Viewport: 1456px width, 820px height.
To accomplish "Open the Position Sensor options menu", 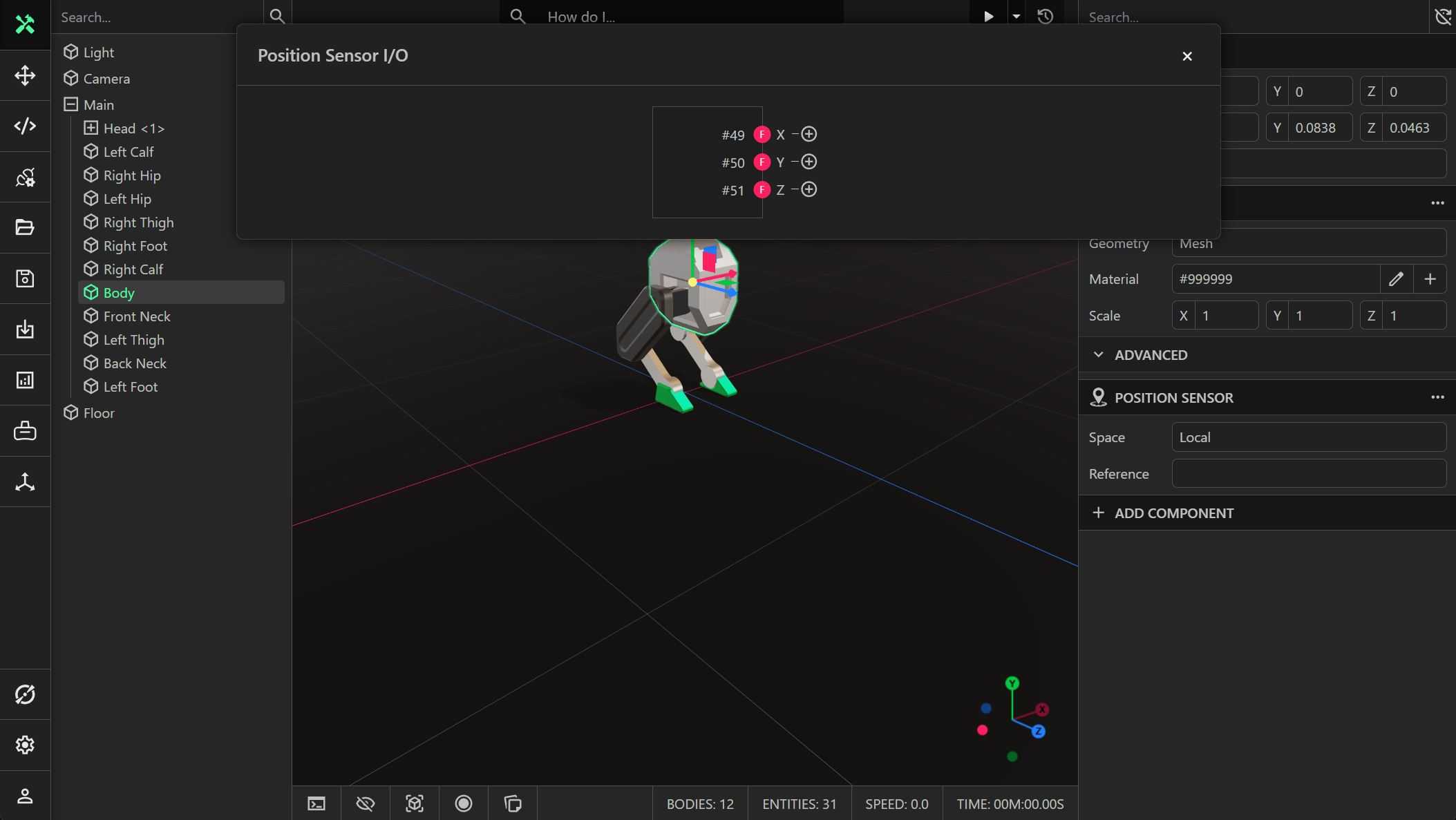I will [x=1437, y=397].
